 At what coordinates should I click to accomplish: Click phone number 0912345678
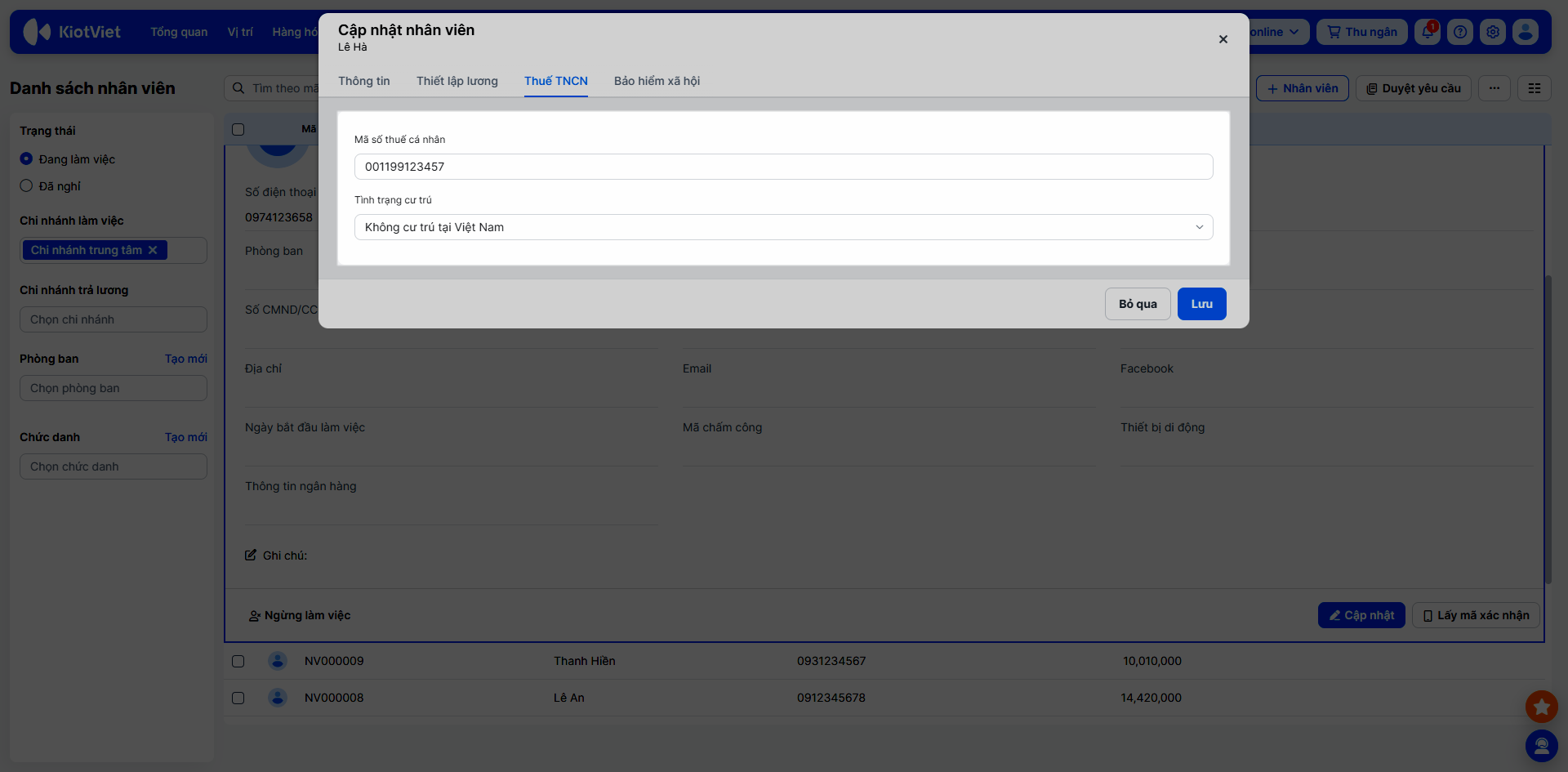tap(831, 698)
